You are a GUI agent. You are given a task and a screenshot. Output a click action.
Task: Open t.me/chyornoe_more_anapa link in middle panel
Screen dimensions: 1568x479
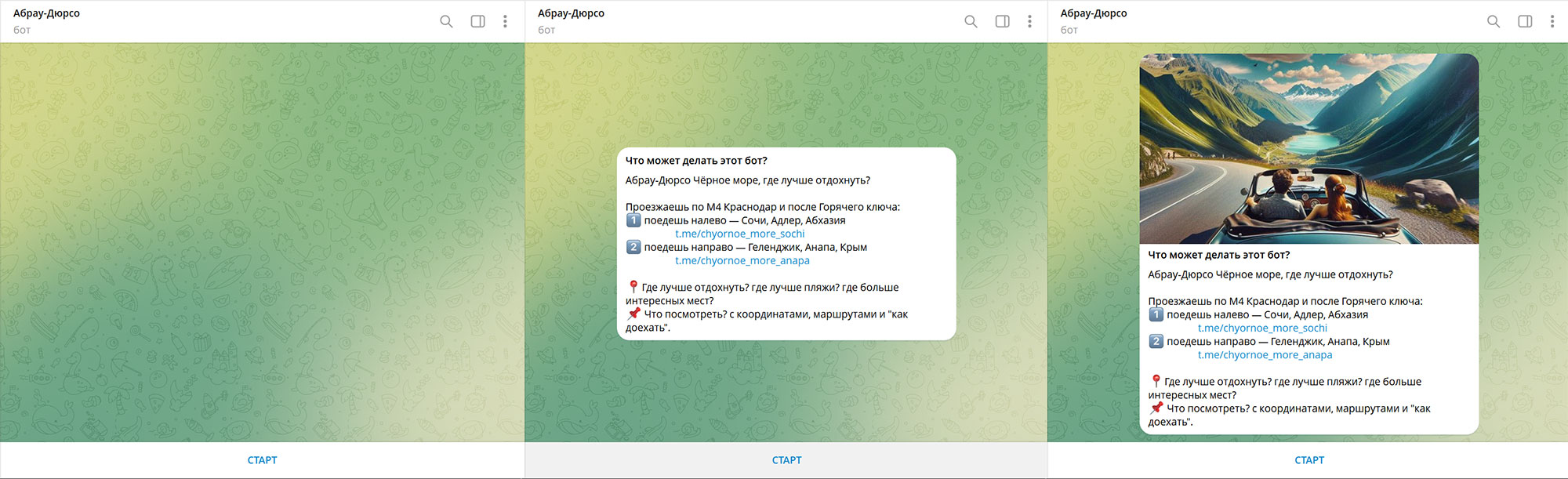[x=742, y=260]
